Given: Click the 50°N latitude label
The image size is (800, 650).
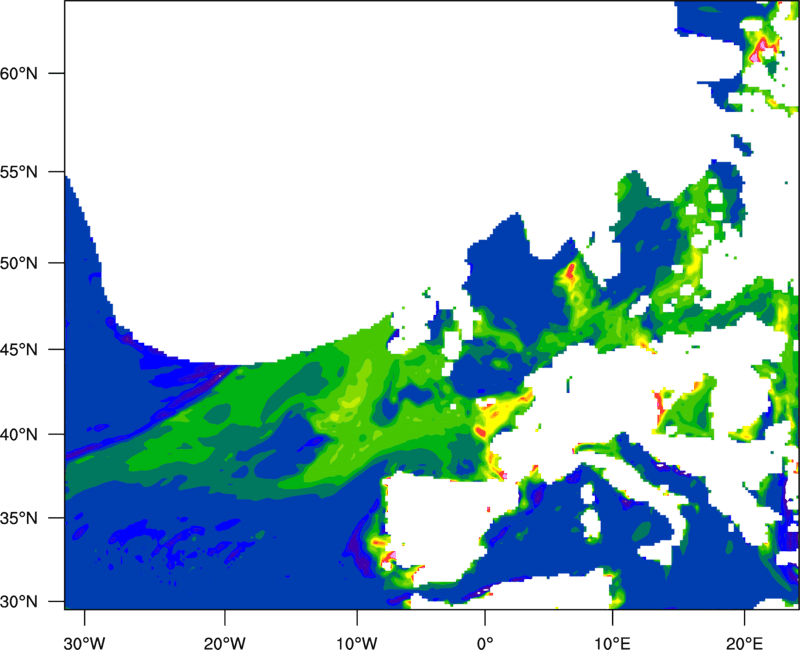Looking at the screenshot, I should coord(19,263).
